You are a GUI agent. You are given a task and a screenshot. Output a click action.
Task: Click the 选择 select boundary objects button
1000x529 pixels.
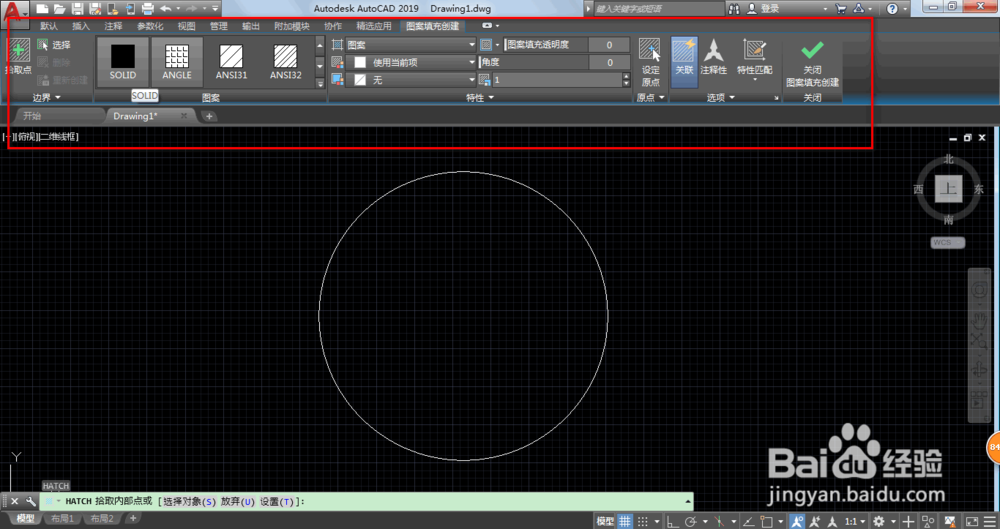54,45
